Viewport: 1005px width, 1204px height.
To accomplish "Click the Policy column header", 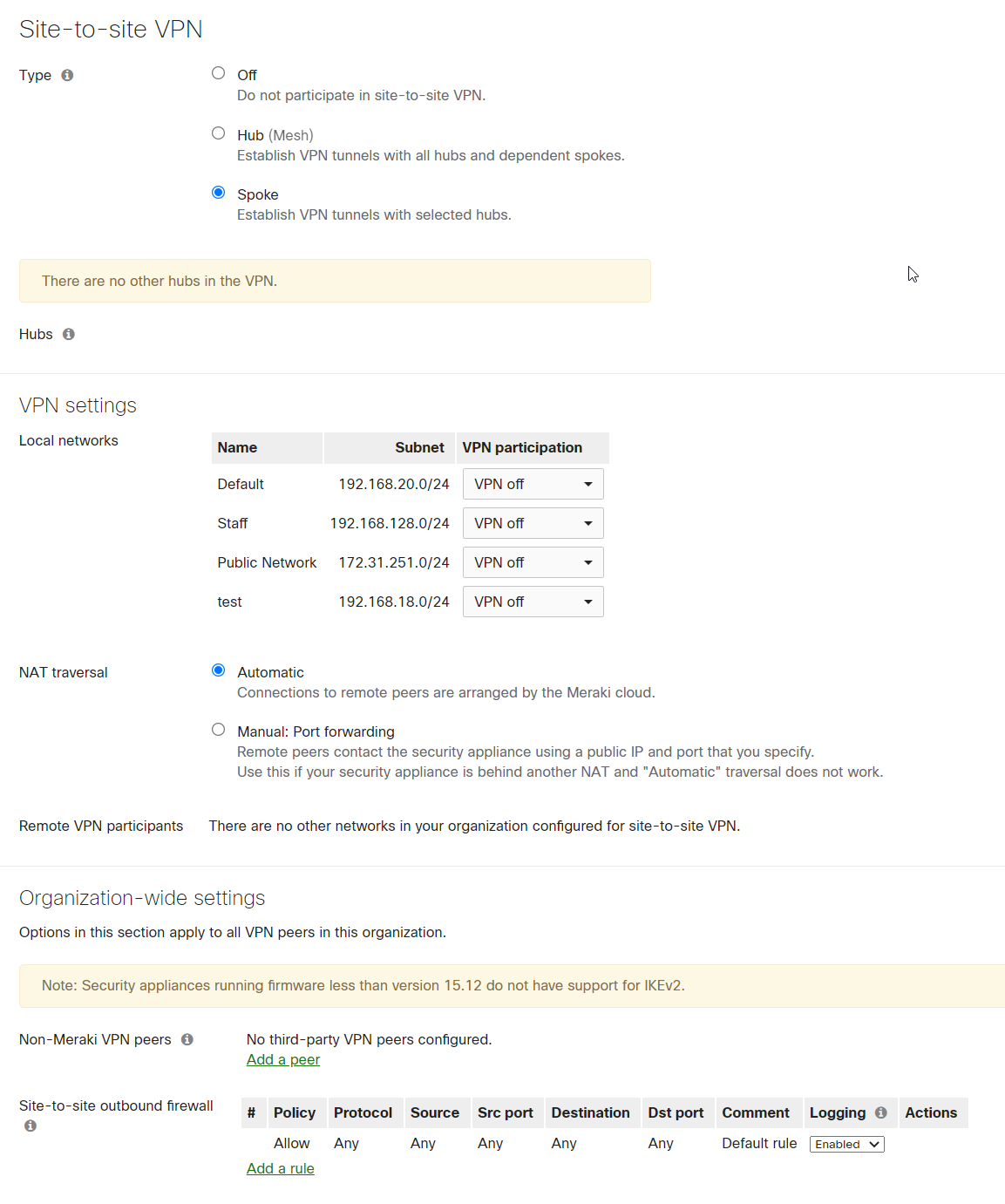I will pos(297,1112).
